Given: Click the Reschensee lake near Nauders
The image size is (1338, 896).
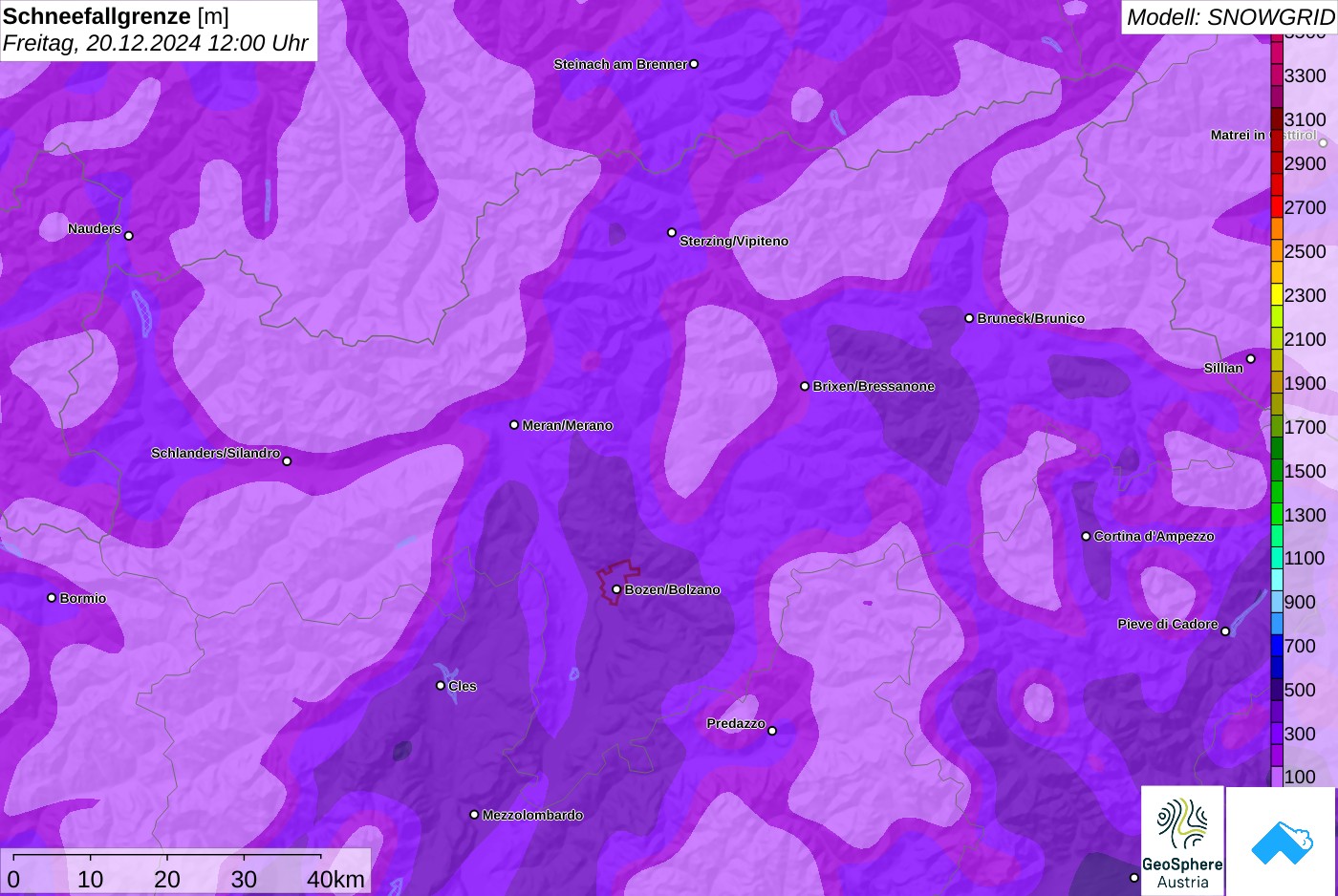Looking at the screenshot, I should pyautogui.click(x=143, y=312).
